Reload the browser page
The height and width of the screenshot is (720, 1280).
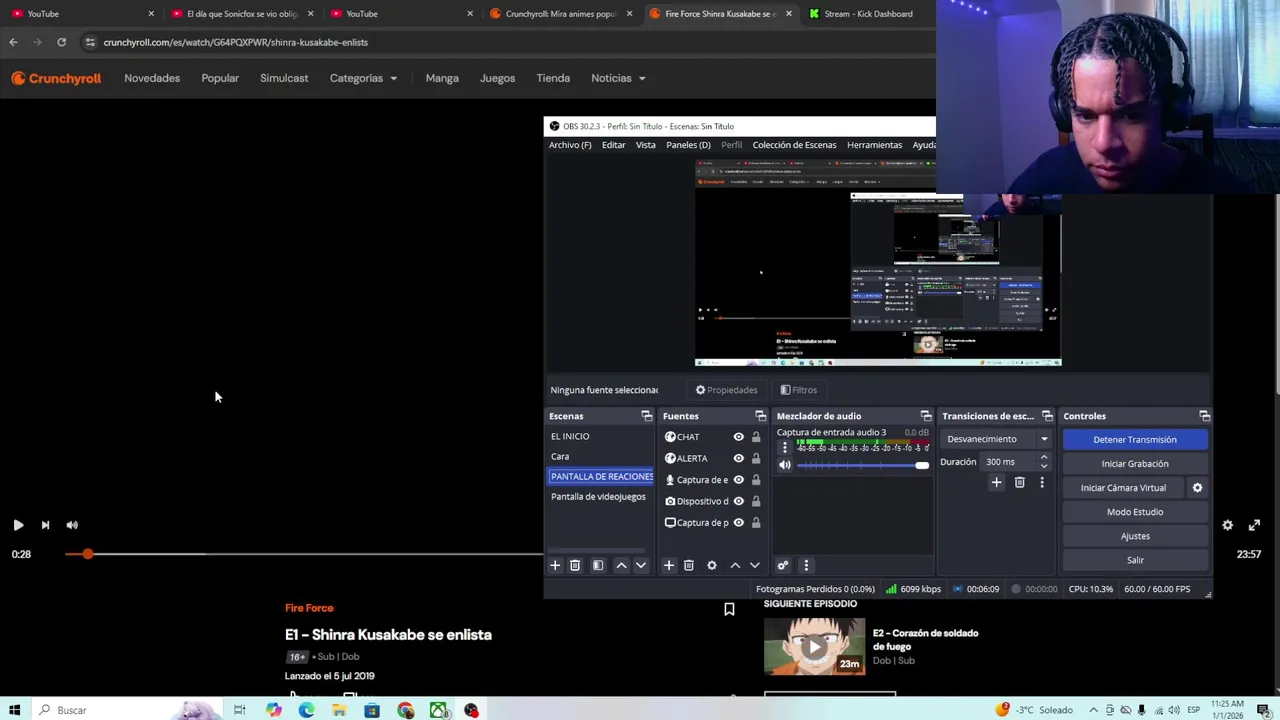(61, 42)
